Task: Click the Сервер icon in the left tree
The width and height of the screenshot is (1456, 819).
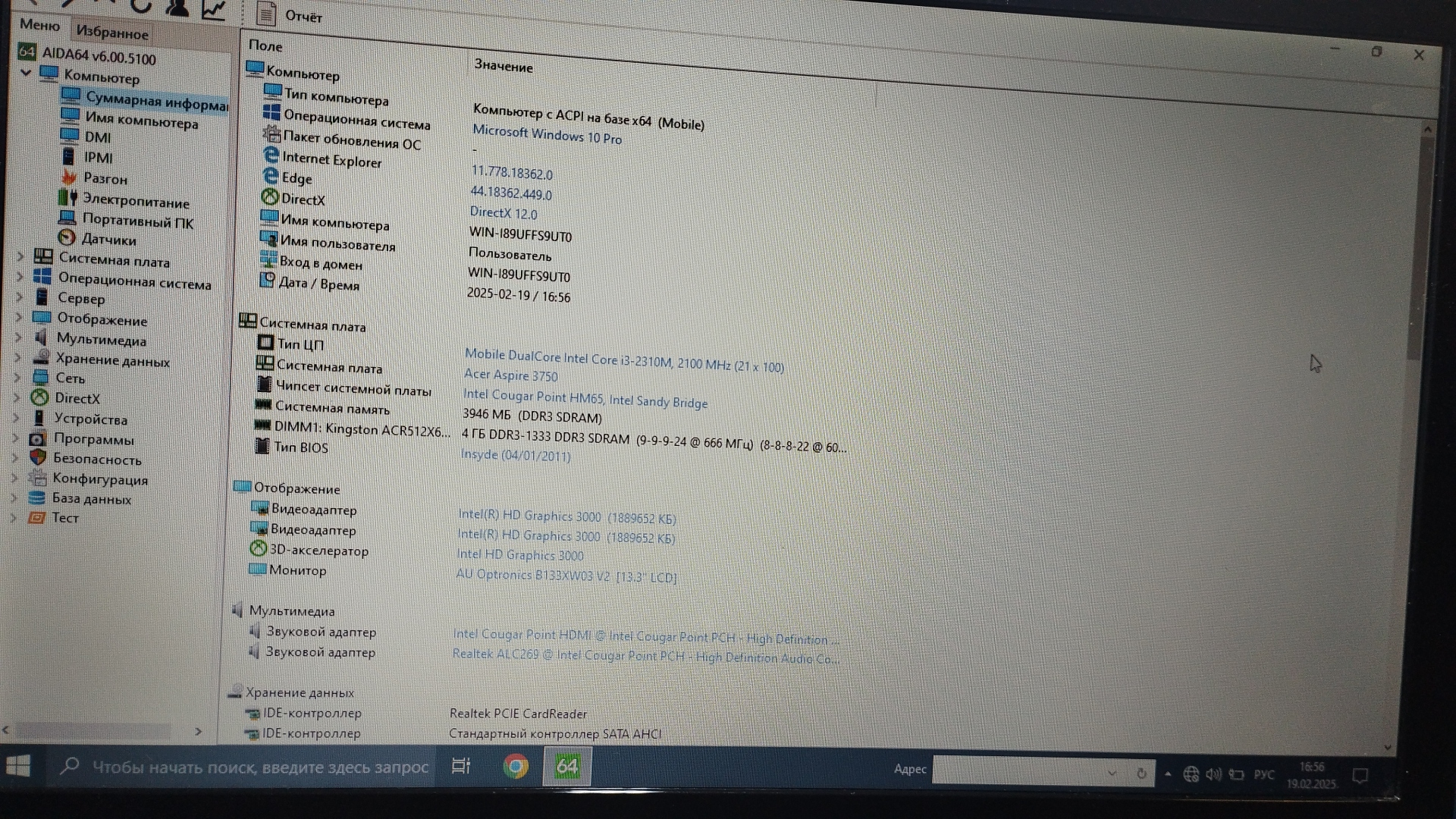Action: 42,297
